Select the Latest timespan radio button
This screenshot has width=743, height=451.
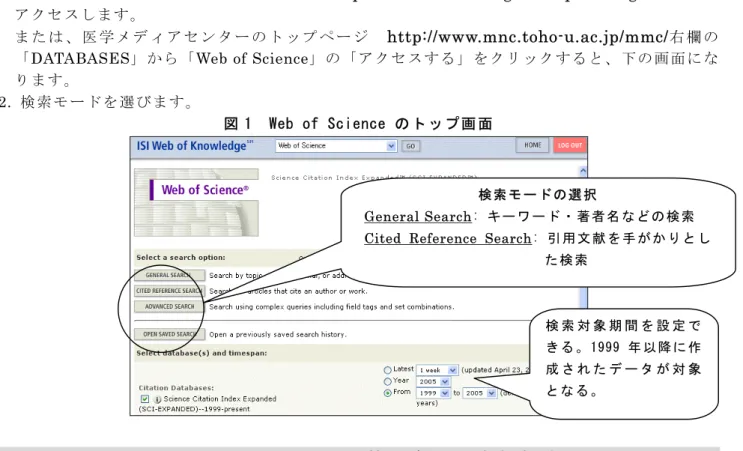(388, 370)
